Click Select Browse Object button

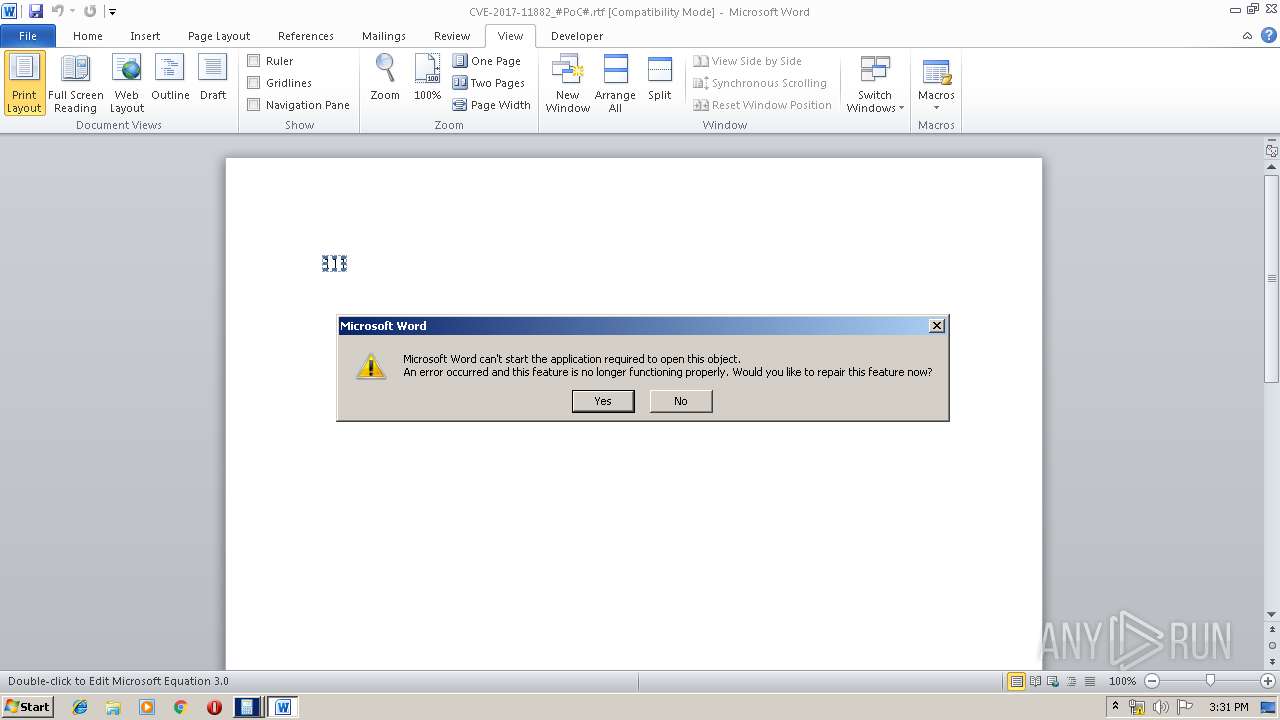tap(1272, 645)
